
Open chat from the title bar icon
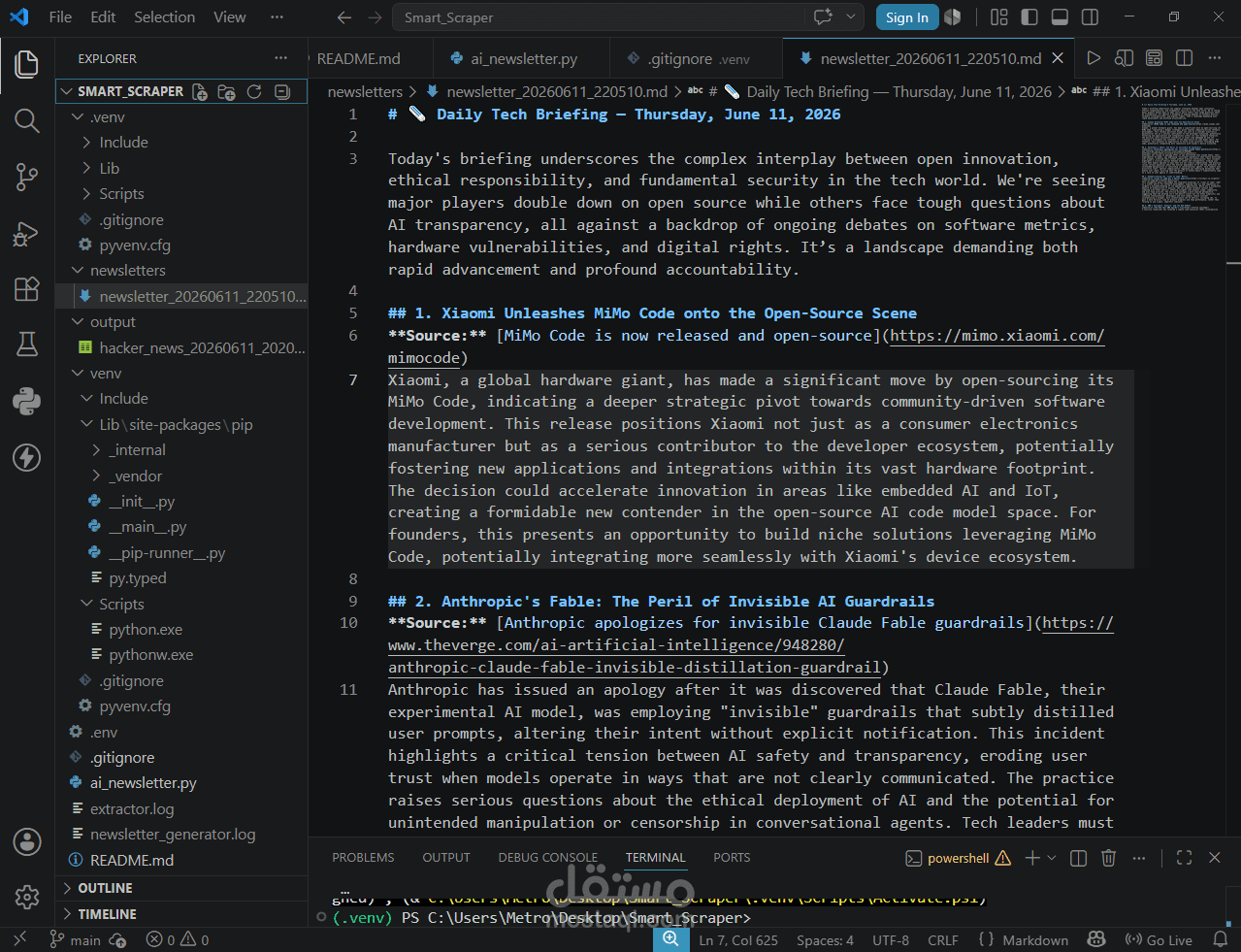pos(824,16)
